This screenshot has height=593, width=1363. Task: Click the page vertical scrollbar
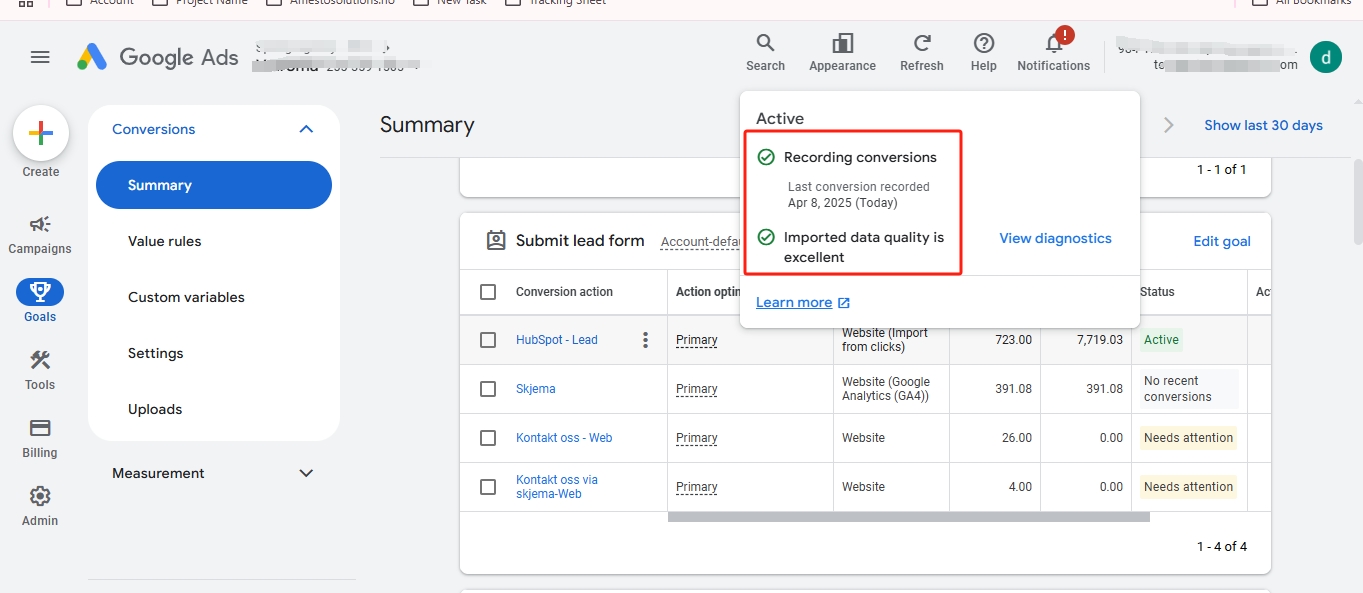[x=1357, y=200]
